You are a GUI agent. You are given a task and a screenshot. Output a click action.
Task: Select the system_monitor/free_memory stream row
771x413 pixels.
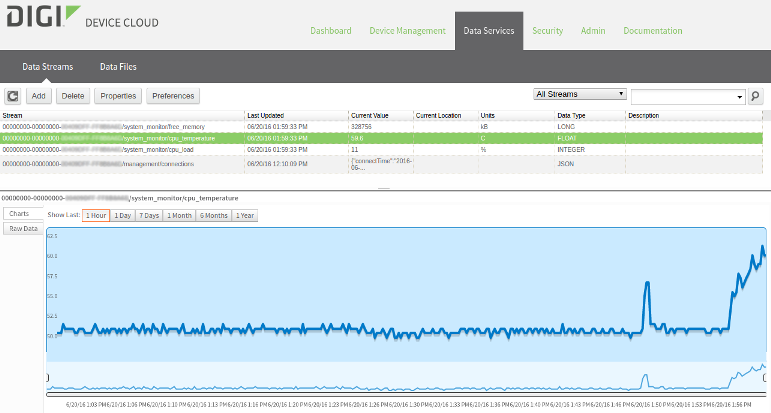click(381, 126)
